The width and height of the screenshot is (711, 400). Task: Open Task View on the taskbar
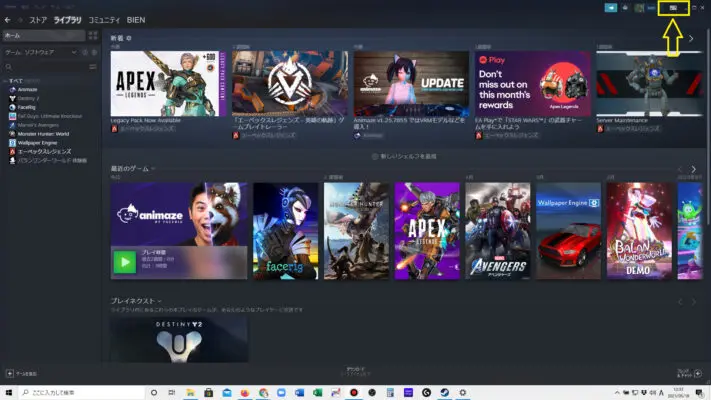point(172,393)
